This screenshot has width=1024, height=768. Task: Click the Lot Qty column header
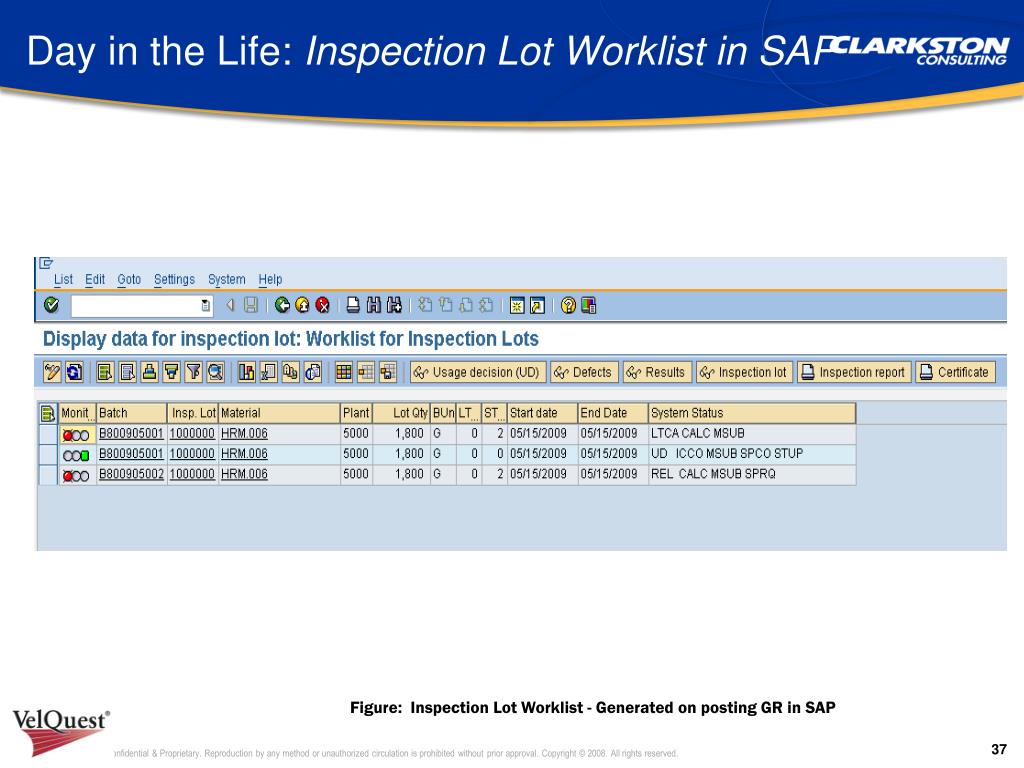(x=401, y=413)
